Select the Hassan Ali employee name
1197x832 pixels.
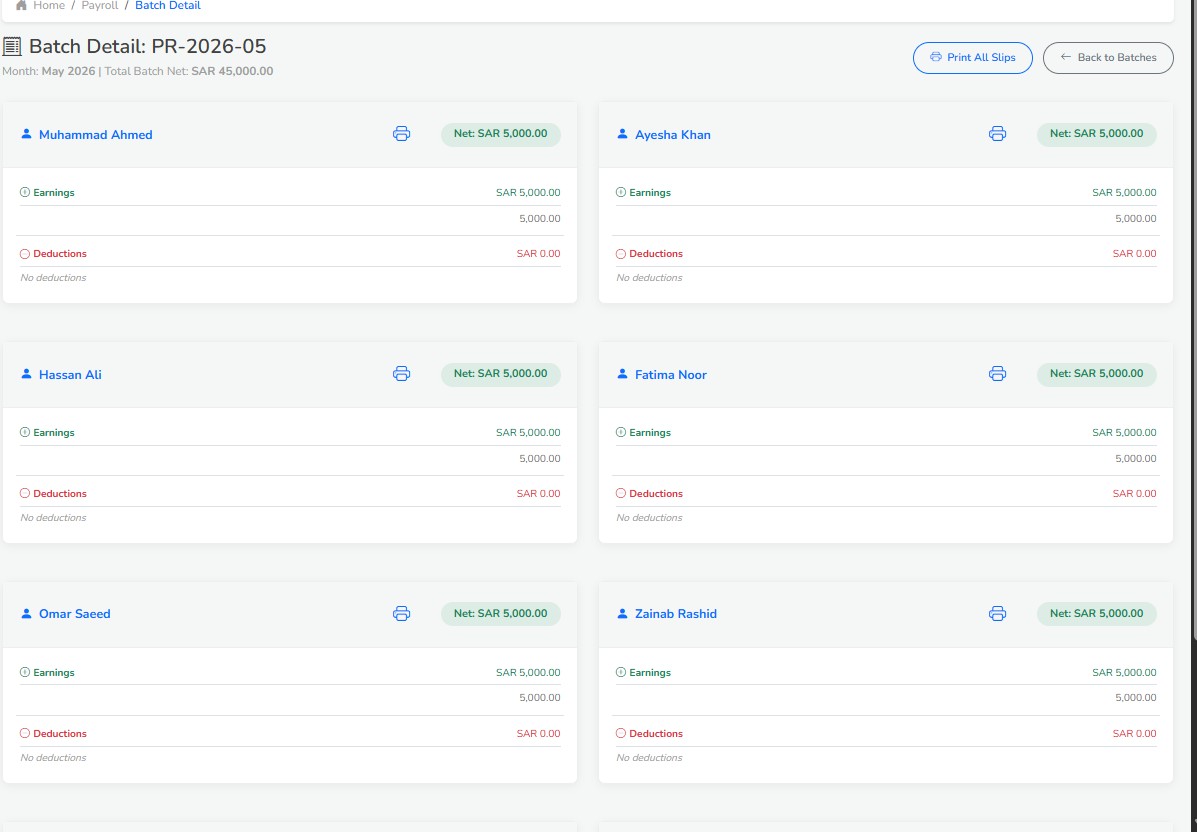click(70, 375)
